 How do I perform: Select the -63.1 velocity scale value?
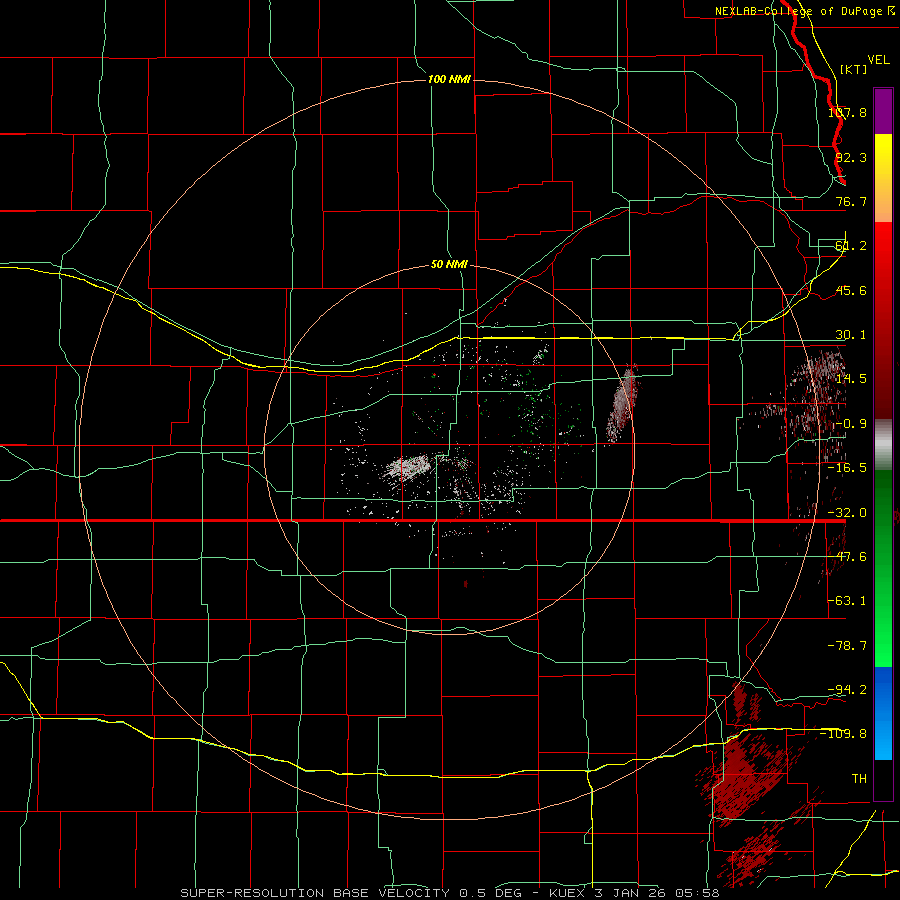tap(847, 601)
